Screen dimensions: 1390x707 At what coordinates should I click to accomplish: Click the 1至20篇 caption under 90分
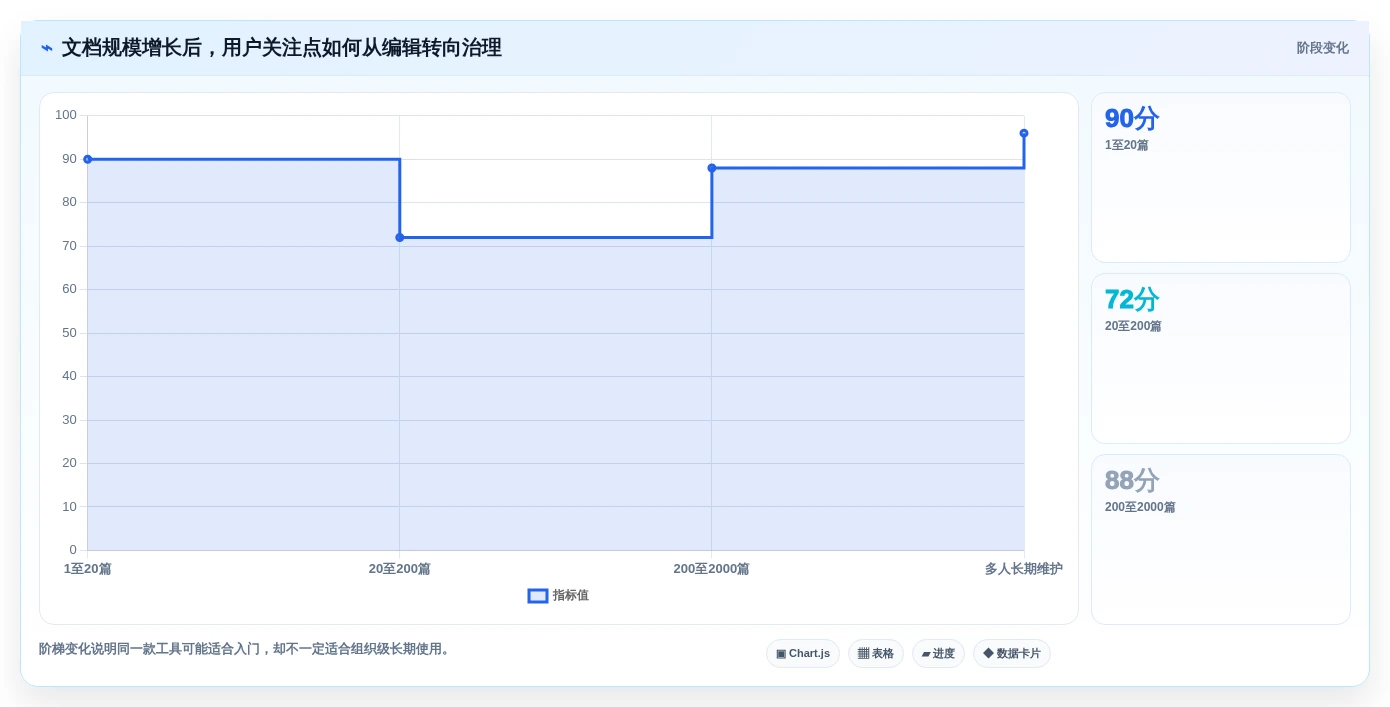[x=1127, y=145]
